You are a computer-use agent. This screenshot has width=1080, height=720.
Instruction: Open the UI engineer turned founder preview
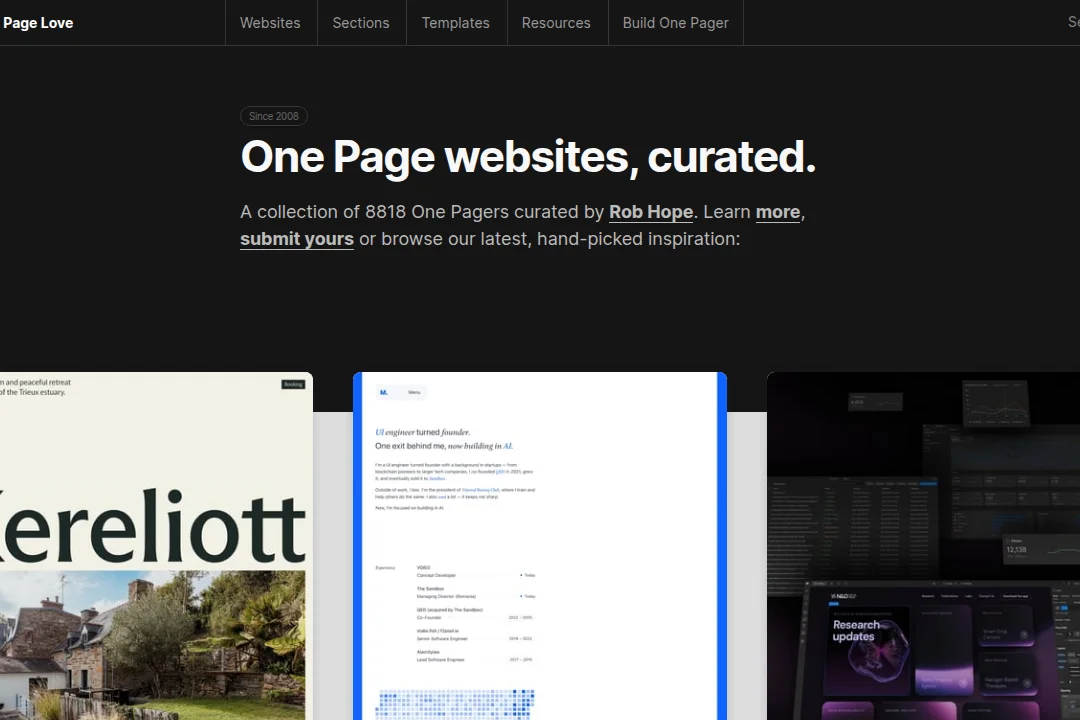(540, 500)
